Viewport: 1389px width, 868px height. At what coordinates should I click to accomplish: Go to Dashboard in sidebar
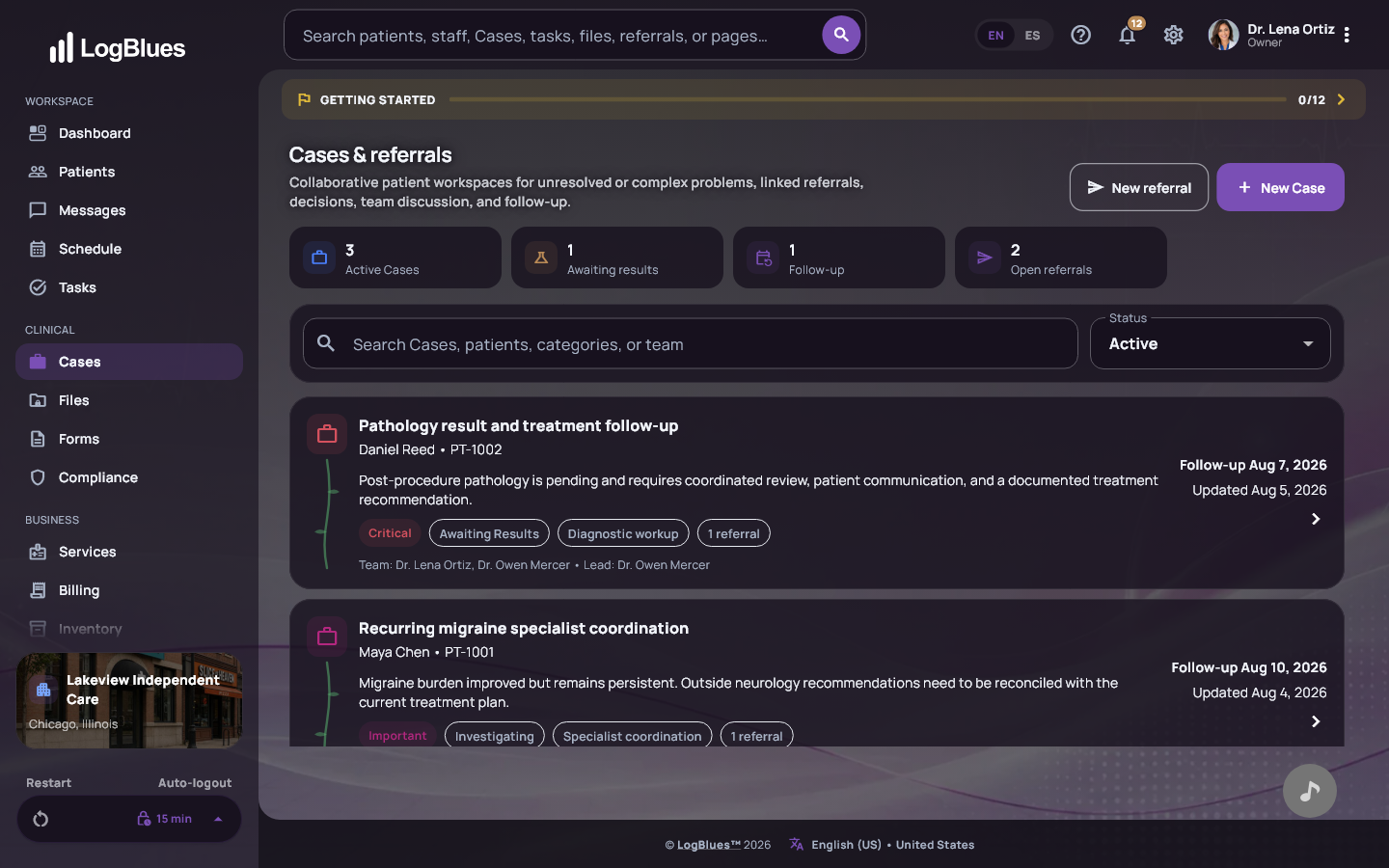tap(129, 133)
